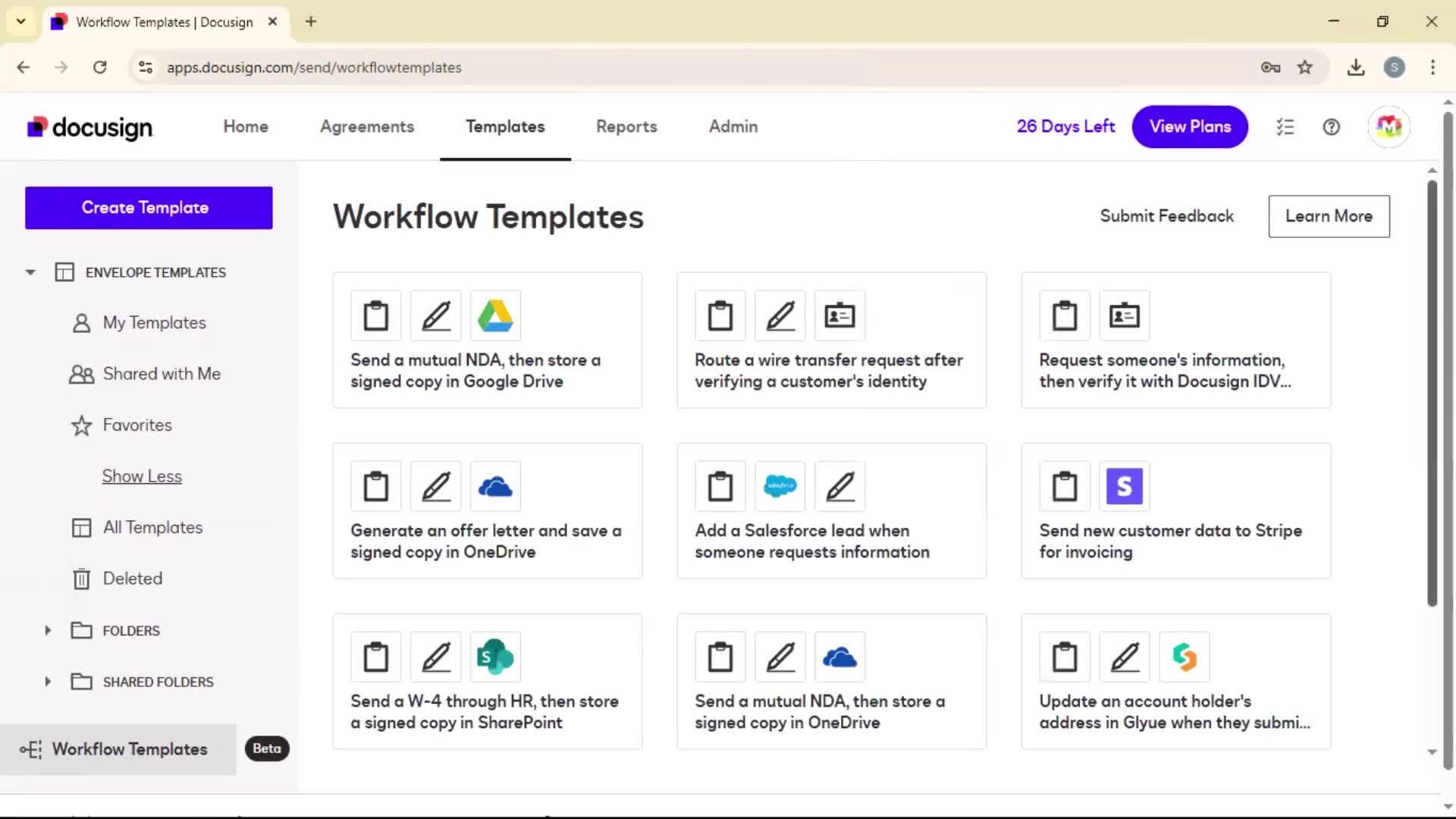The height and width of the screenshot is (819, 1456).
Task: Click the content area vertical scrollbar
Action: (x=1432, y=393)
